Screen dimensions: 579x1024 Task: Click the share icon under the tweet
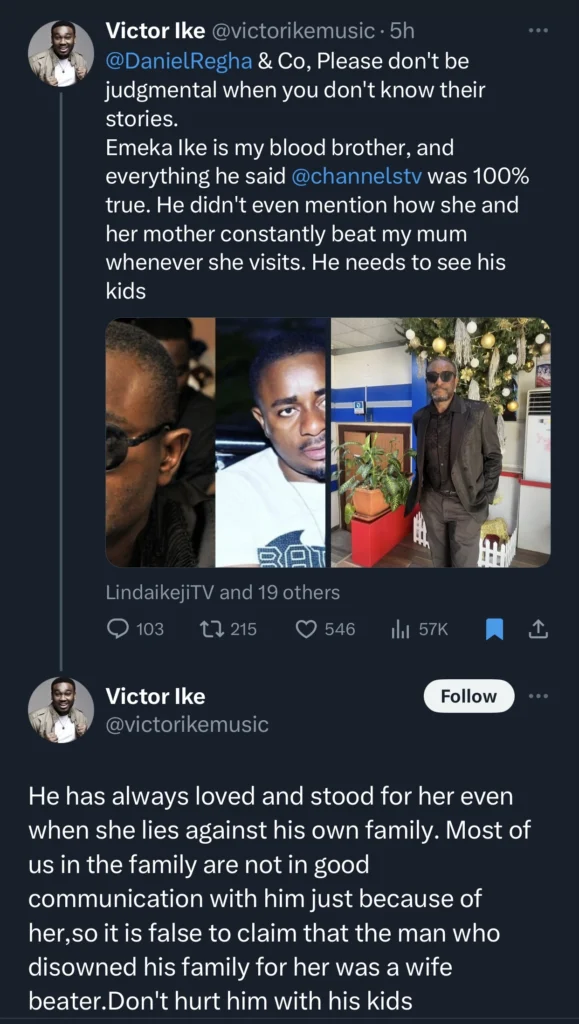coord(537,629)
